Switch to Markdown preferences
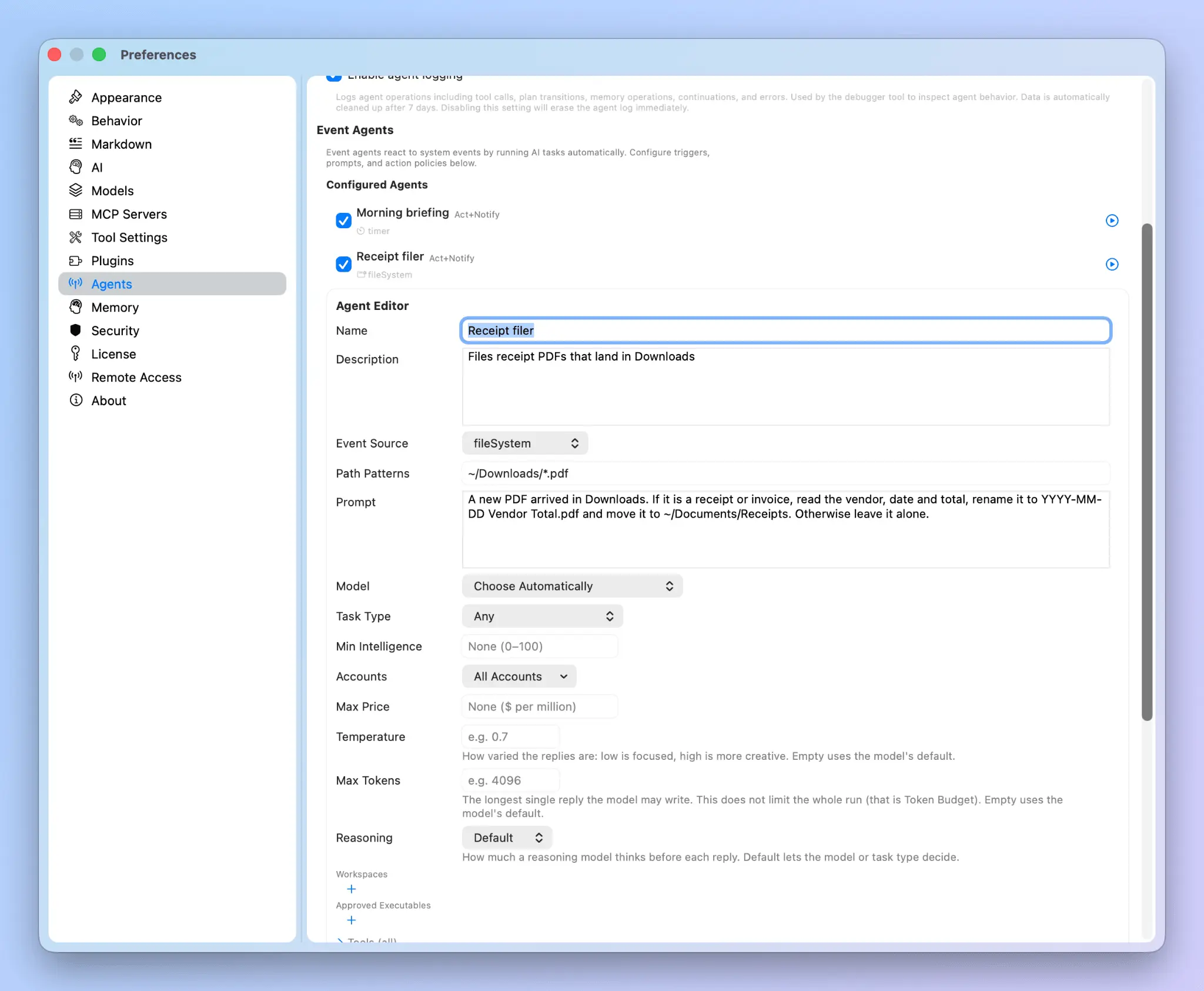 click(172, 144)
